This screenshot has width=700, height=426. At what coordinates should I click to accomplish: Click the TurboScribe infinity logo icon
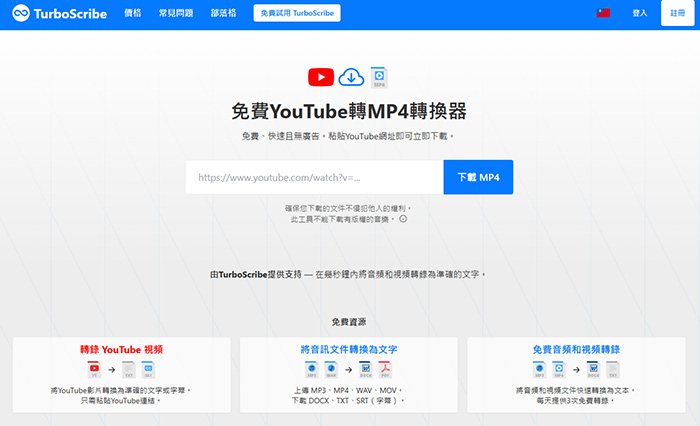point(21,13)
